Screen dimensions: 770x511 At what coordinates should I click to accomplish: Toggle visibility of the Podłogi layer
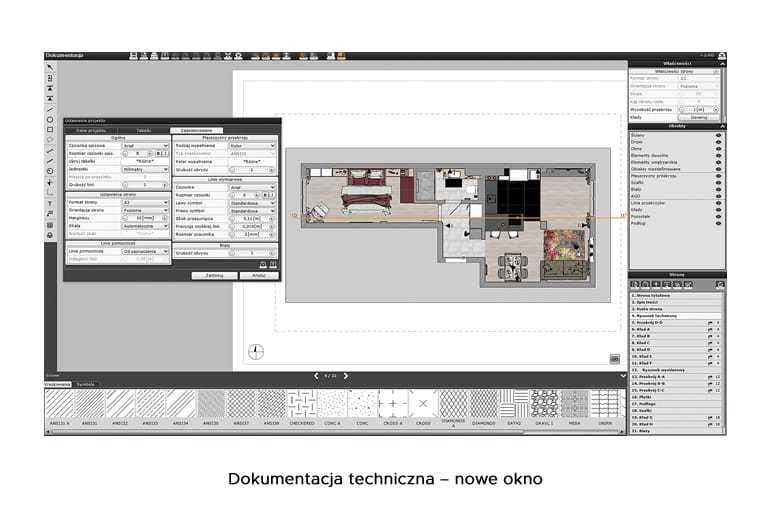(x=718, y=223)
